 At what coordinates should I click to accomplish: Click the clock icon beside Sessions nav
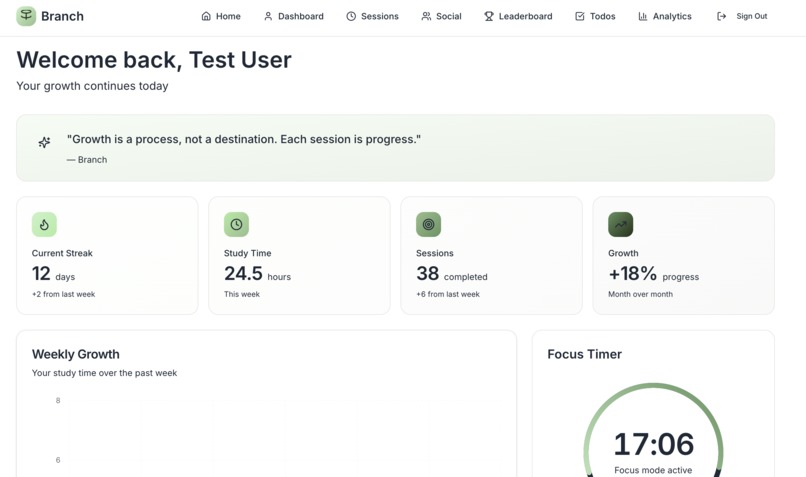[x=351, y=16]
